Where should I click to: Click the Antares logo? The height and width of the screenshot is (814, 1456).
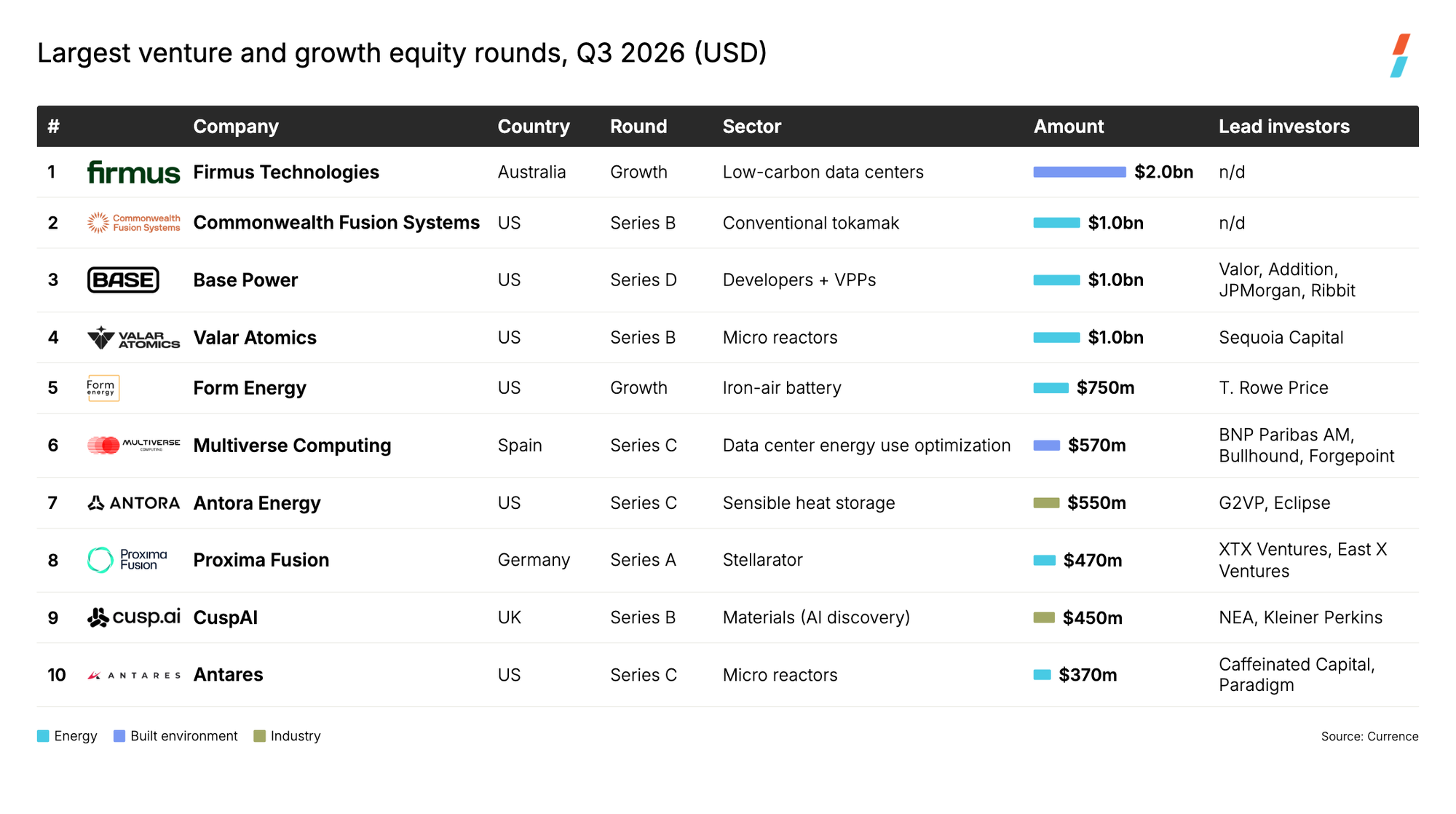[133, 675]
